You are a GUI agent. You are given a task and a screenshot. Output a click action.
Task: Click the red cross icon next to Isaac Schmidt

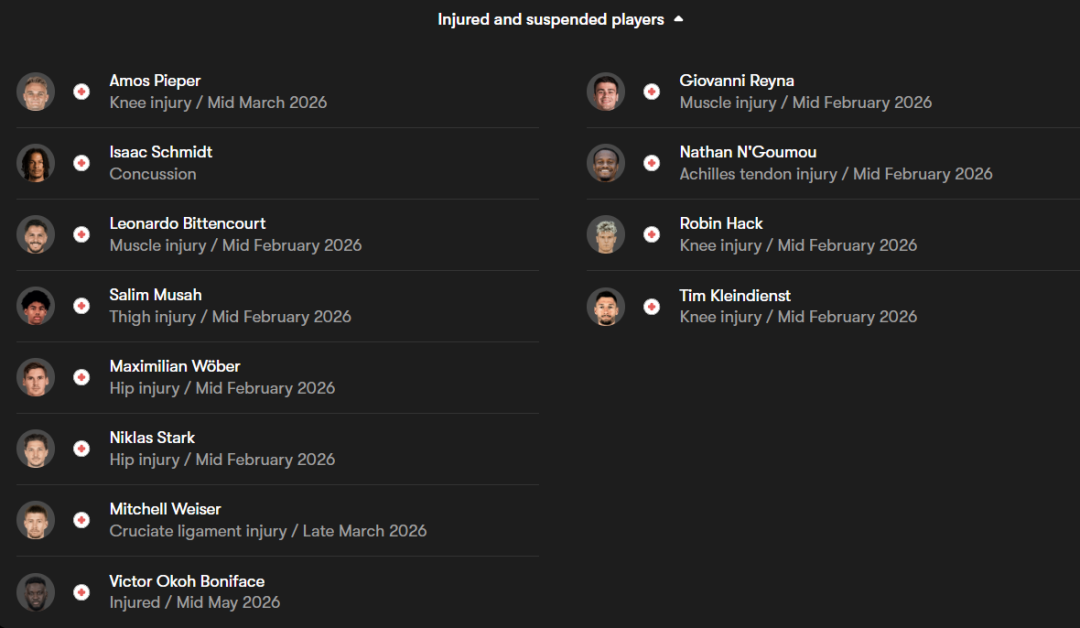point(82,163)
